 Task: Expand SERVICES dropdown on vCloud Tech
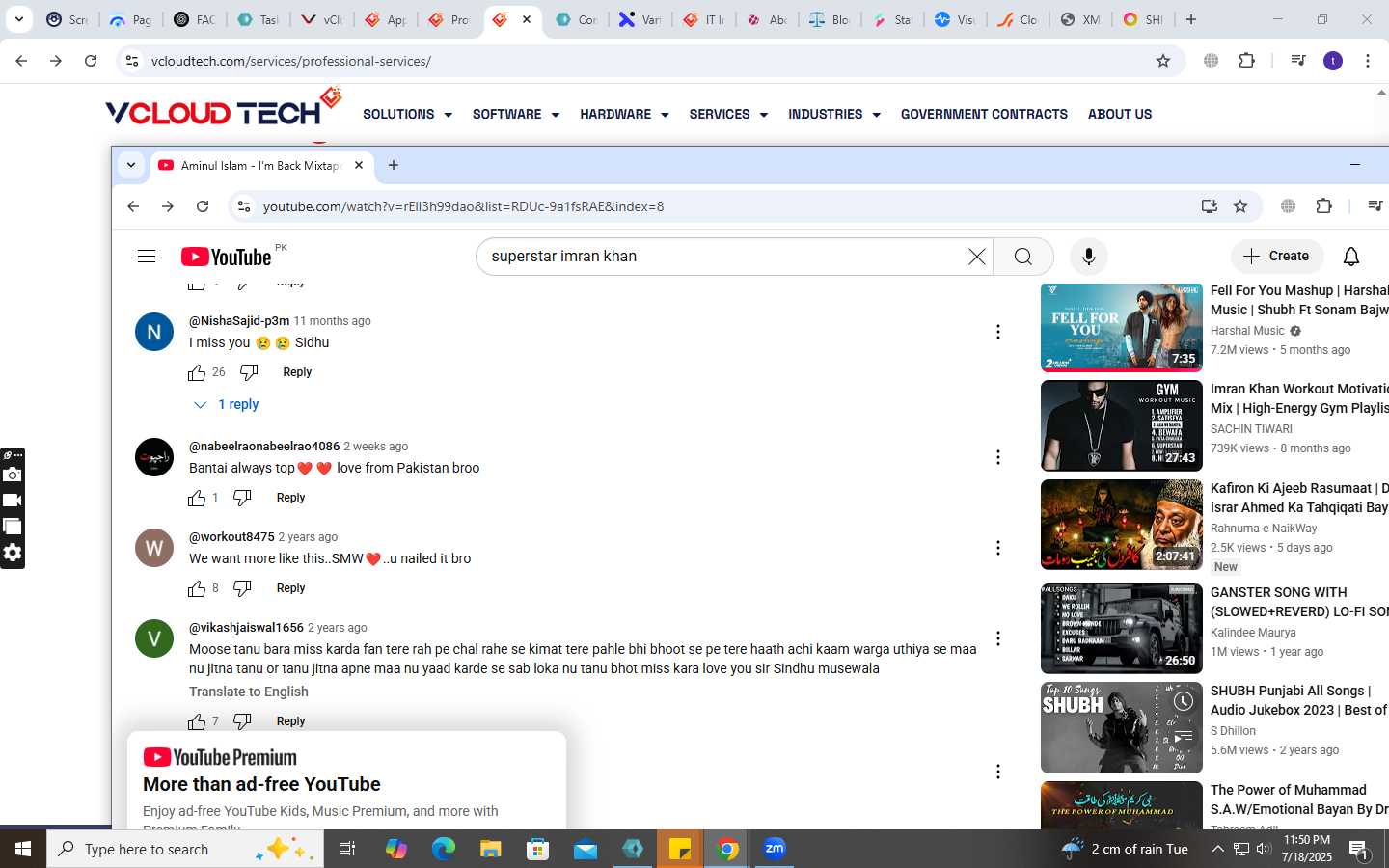[x=728, y=114]
